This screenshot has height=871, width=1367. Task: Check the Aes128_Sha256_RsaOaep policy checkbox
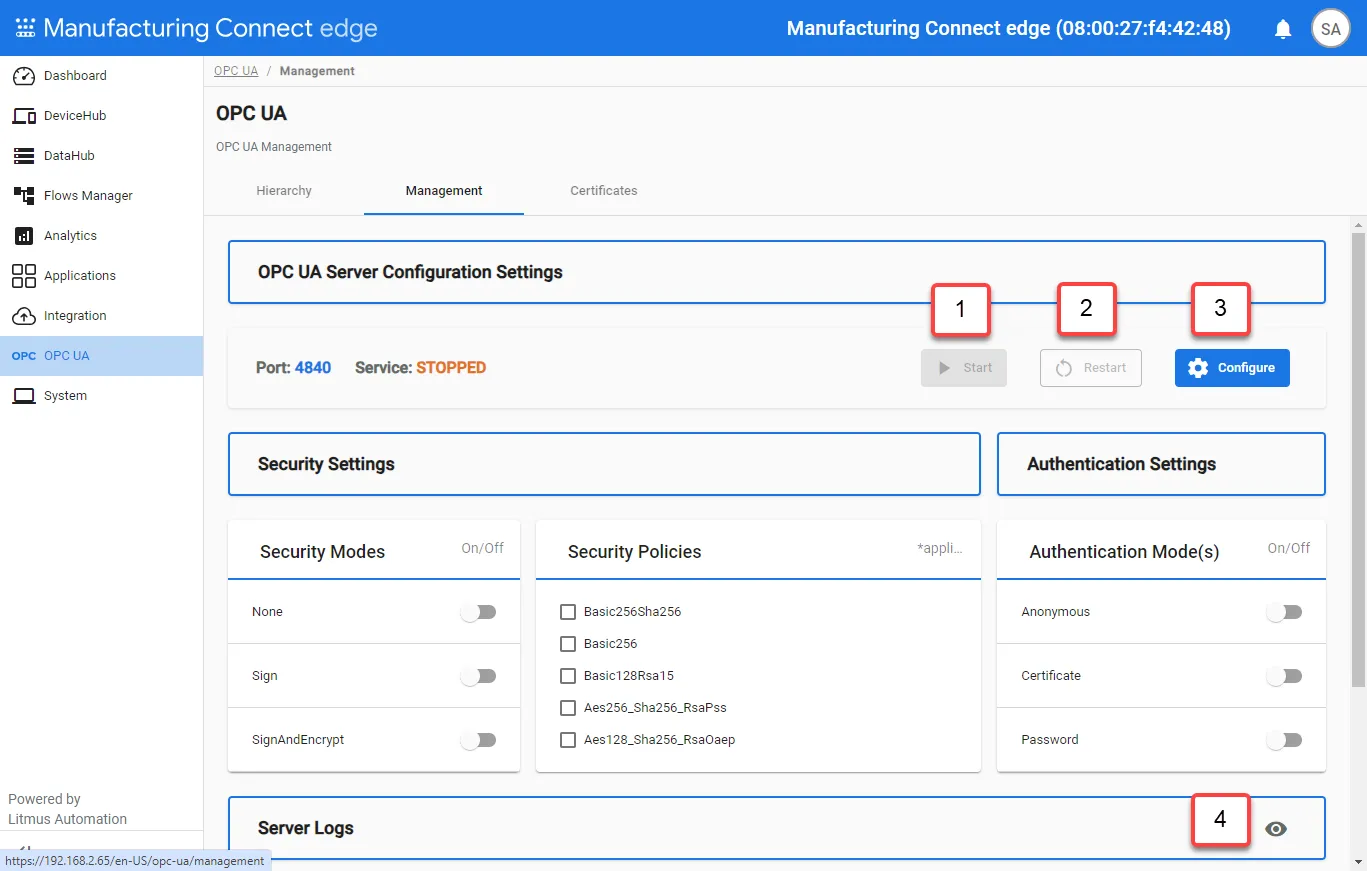point(568,740)
